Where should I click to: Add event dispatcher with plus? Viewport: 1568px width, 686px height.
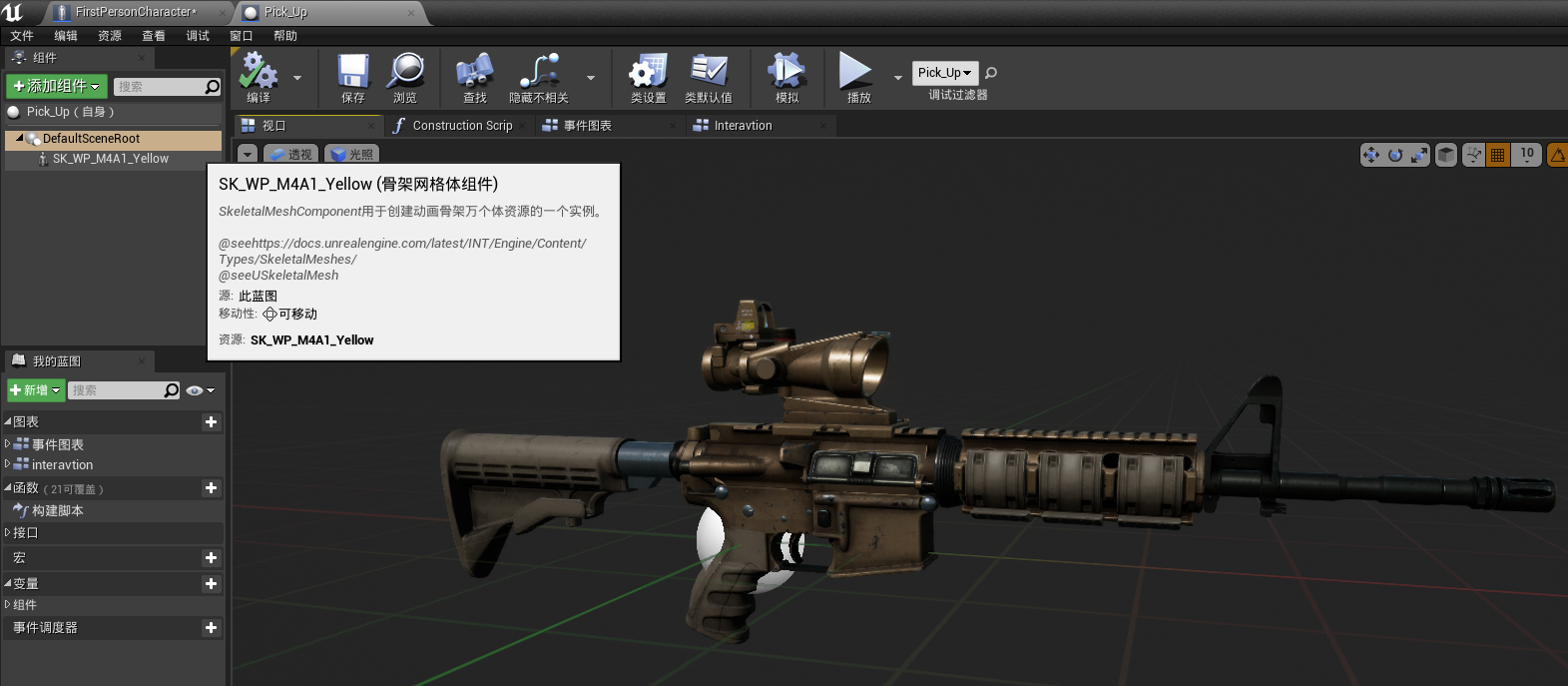pos(211,628)
